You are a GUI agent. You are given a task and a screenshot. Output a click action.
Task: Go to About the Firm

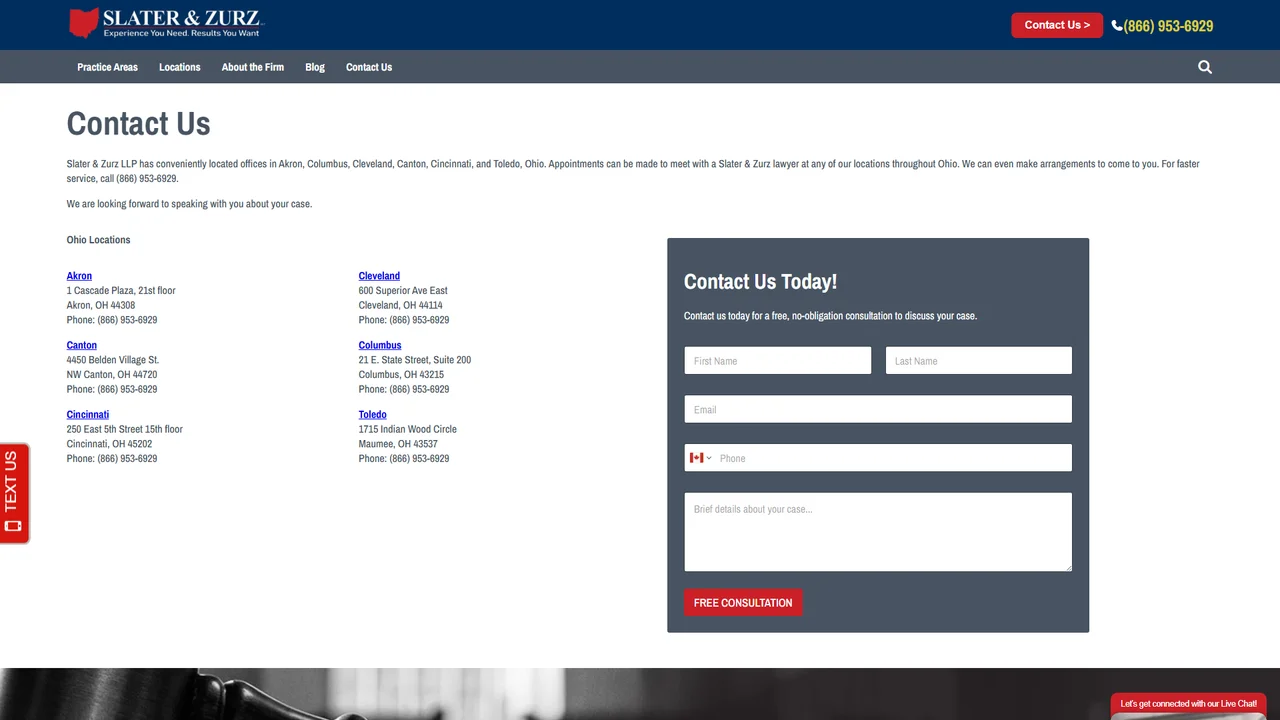pos(253,67)
